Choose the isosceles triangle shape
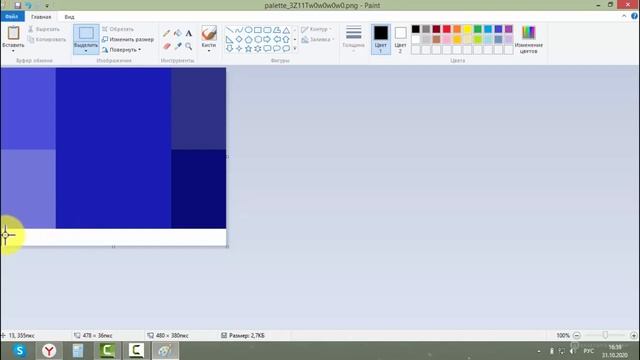 coord(286,30)
